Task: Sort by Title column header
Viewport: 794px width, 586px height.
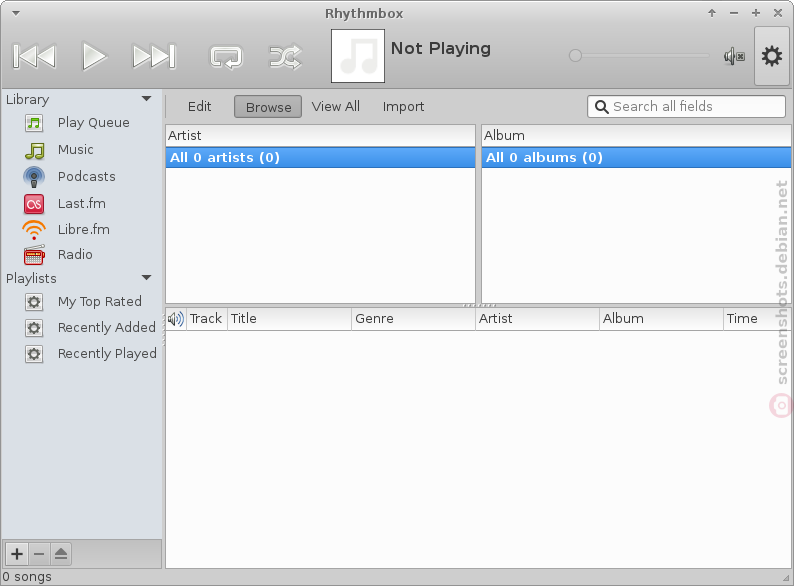Action: [289, 319]
